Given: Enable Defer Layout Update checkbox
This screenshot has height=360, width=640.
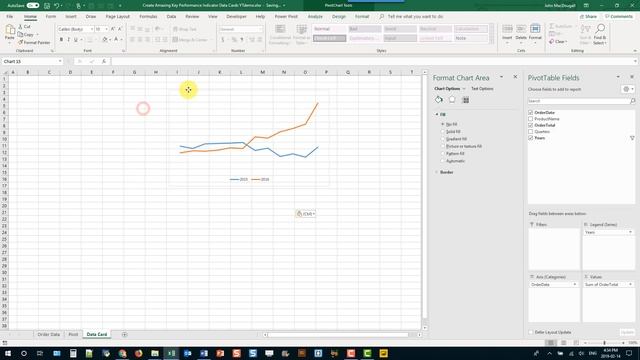Looking at the screenshot, I should pyautogui.click(x=531, y=332).
